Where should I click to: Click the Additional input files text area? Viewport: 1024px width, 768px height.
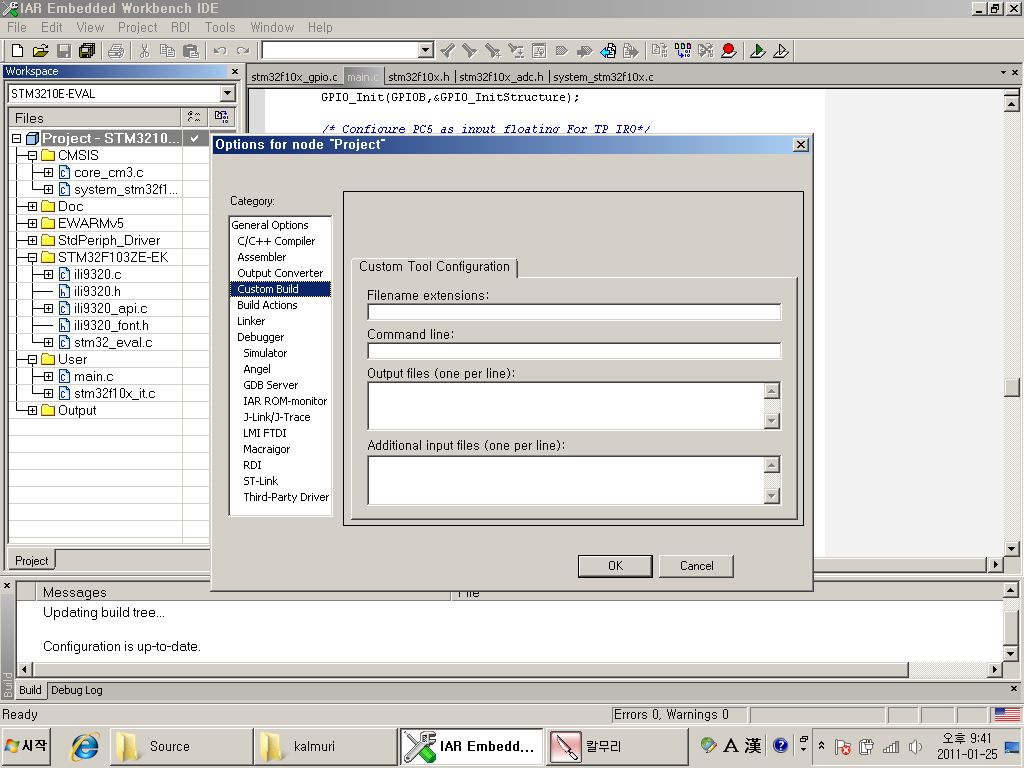(x=566, y=481)
